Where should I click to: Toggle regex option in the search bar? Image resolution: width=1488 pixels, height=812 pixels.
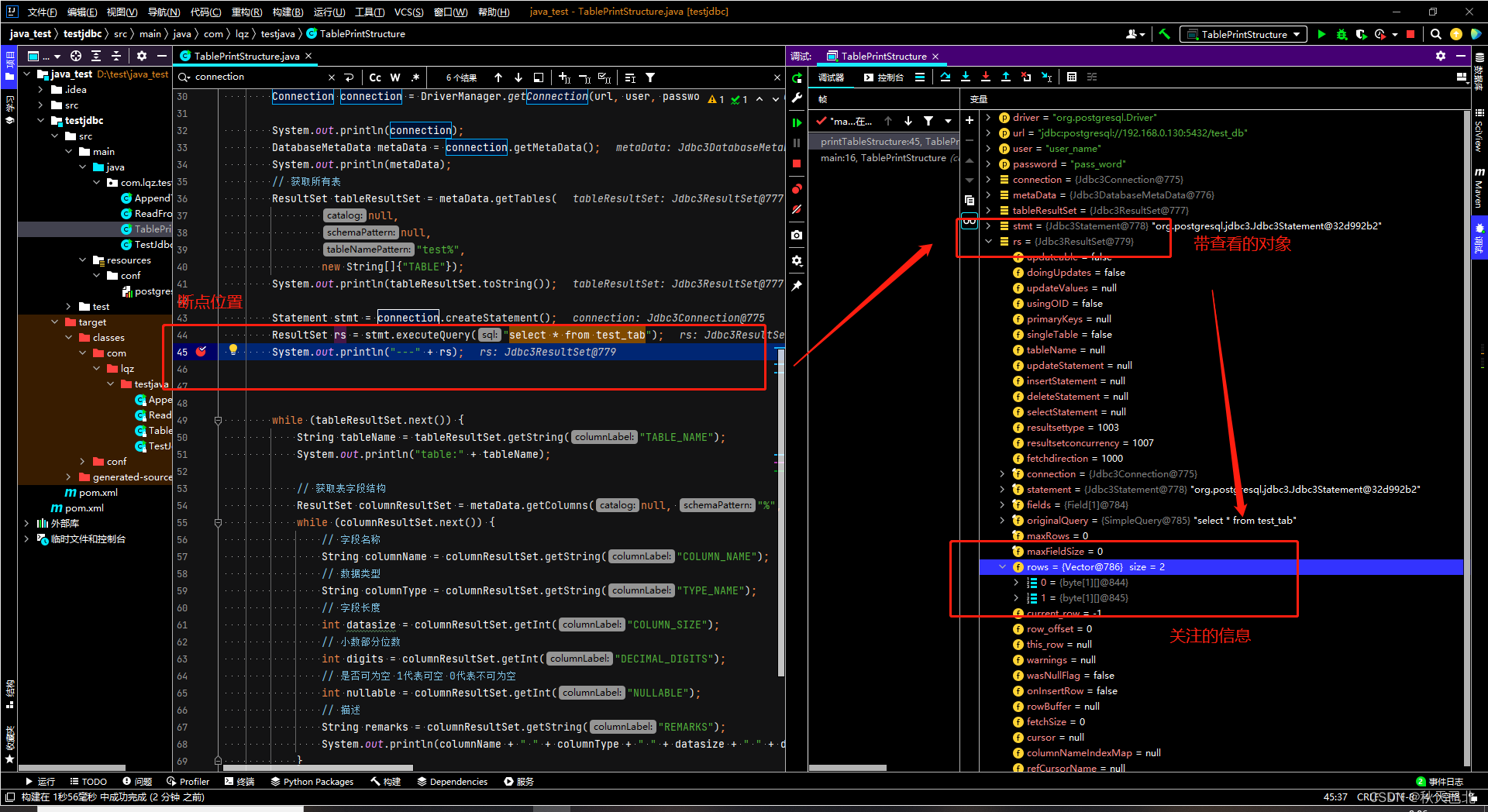coord(415,77)
